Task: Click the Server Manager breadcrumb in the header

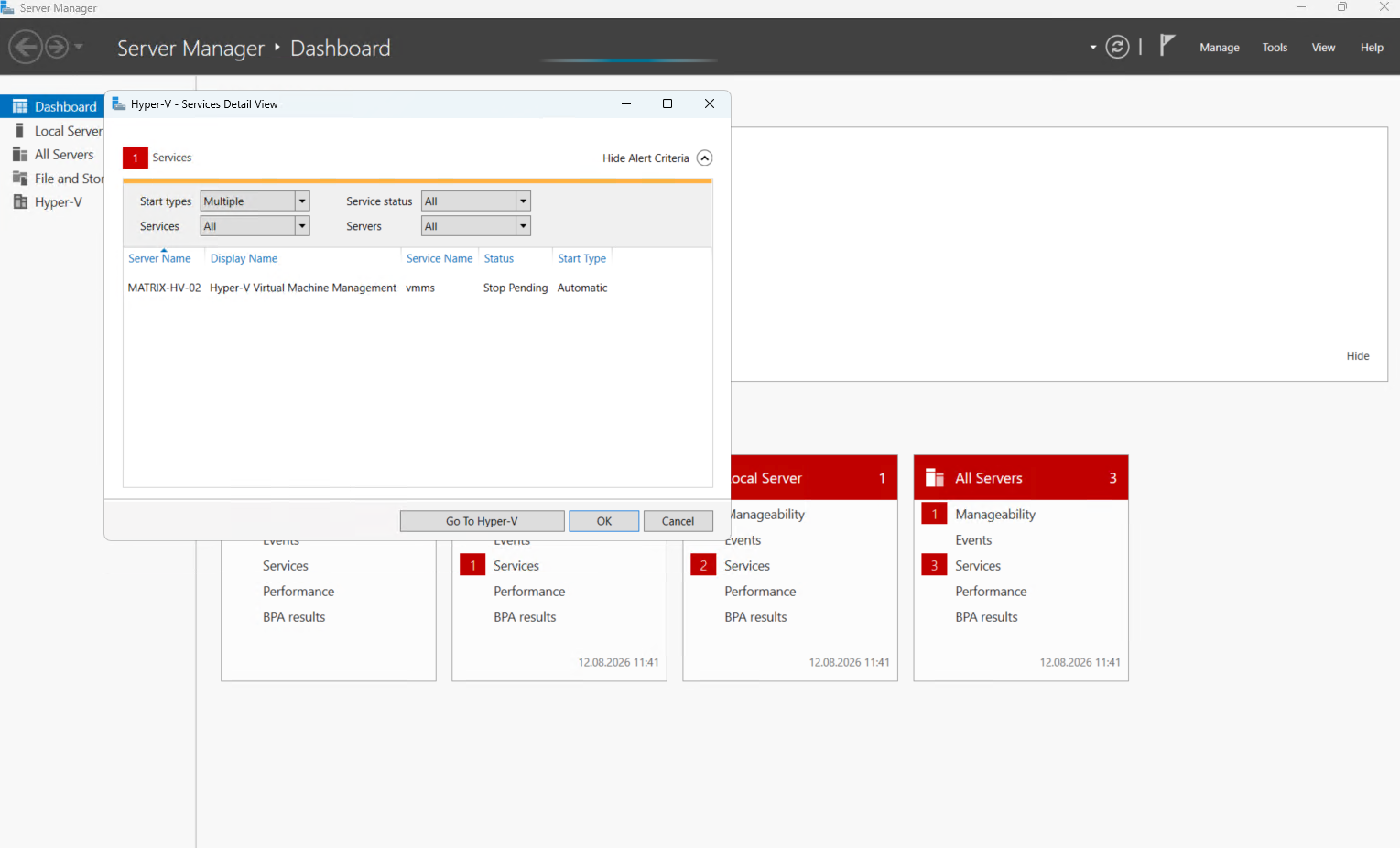Action: (x=190, y=49)
